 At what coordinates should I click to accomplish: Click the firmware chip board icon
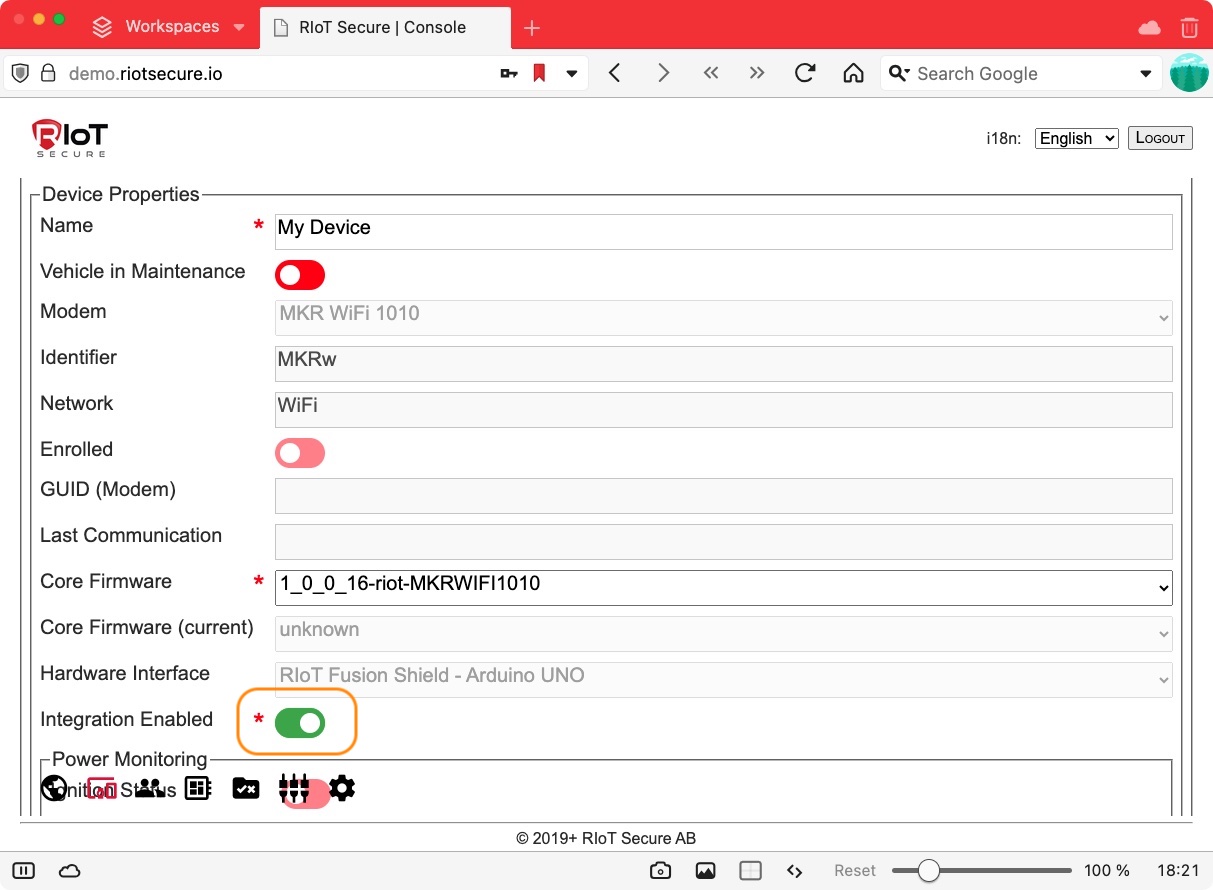tap(198, 789)
